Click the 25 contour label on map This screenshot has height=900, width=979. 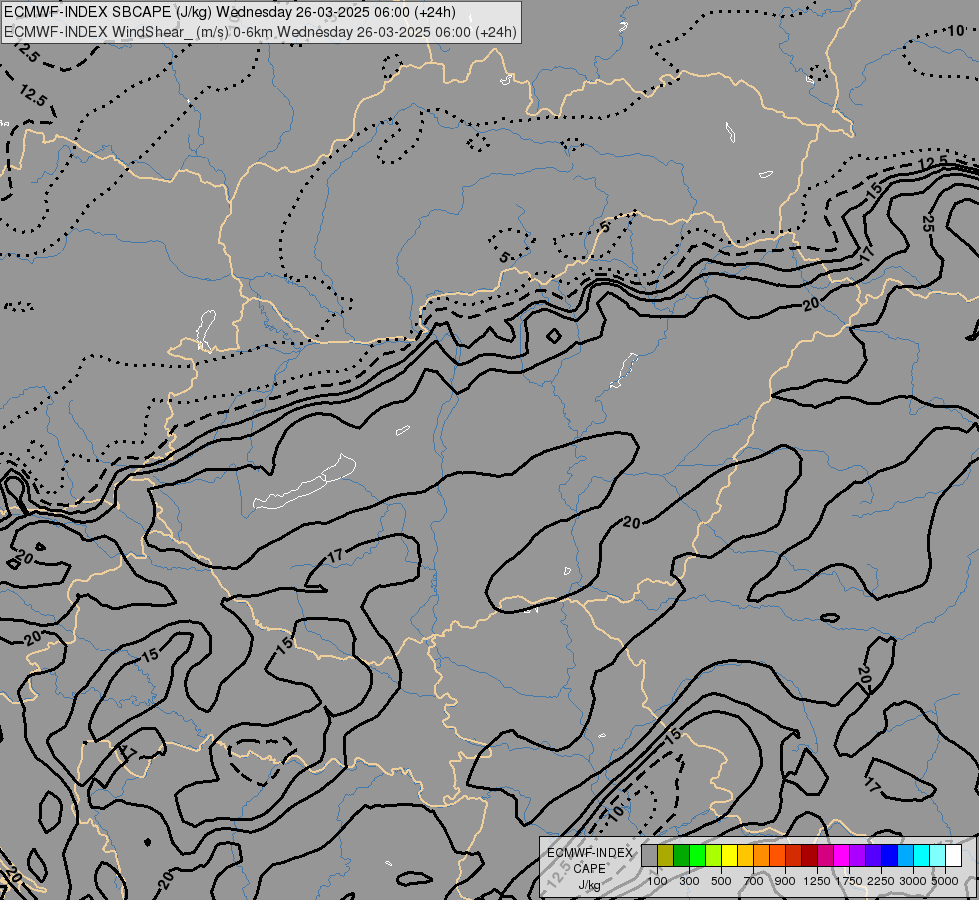[x=927, y=223]
